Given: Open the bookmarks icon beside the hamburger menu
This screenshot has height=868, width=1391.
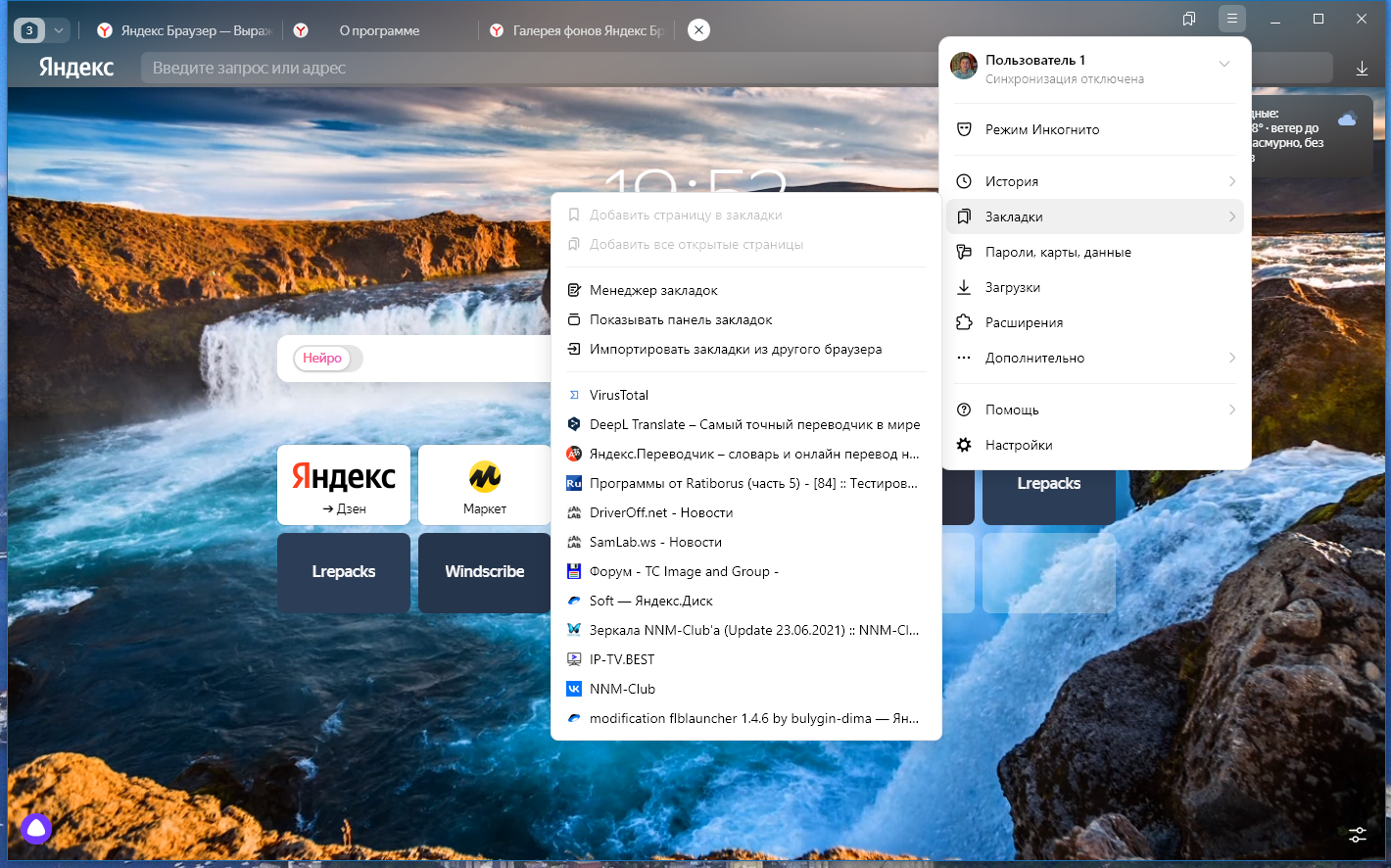Looking at the screenshot, I should click(1189, 19).
